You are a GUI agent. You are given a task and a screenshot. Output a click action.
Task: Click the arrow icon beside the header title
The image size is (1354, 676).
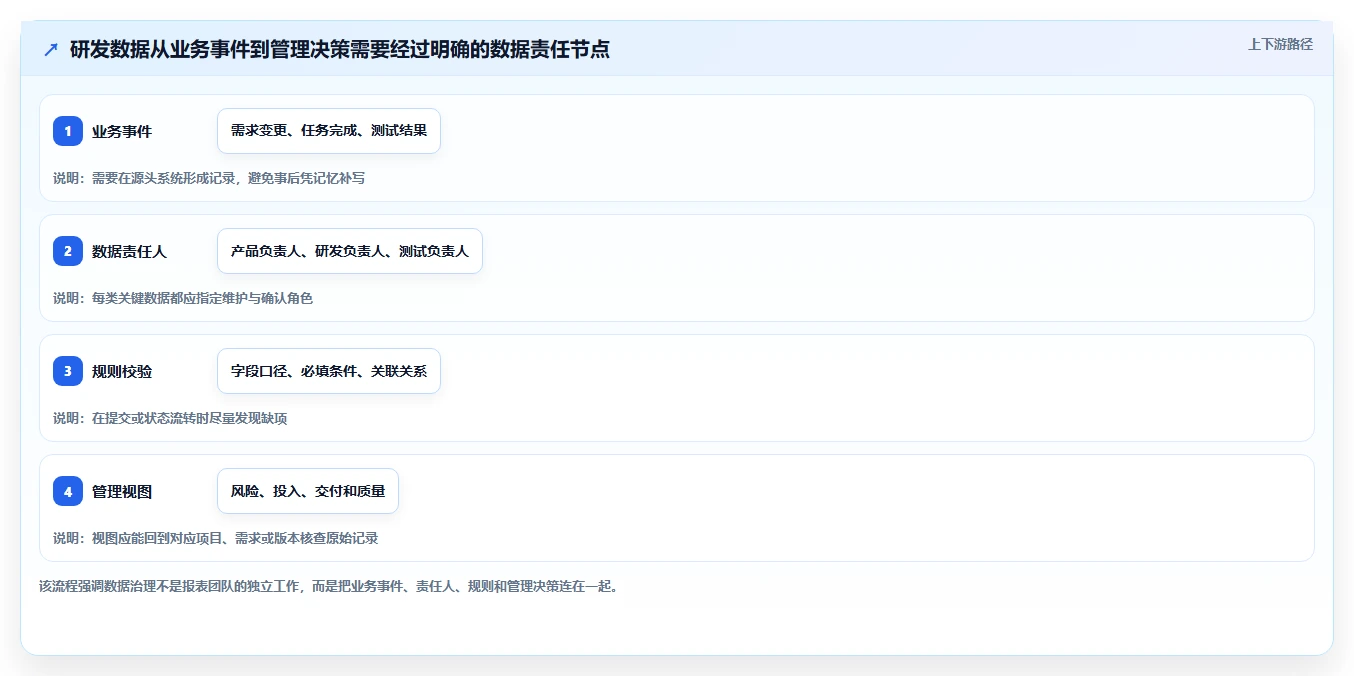(50, 49)
